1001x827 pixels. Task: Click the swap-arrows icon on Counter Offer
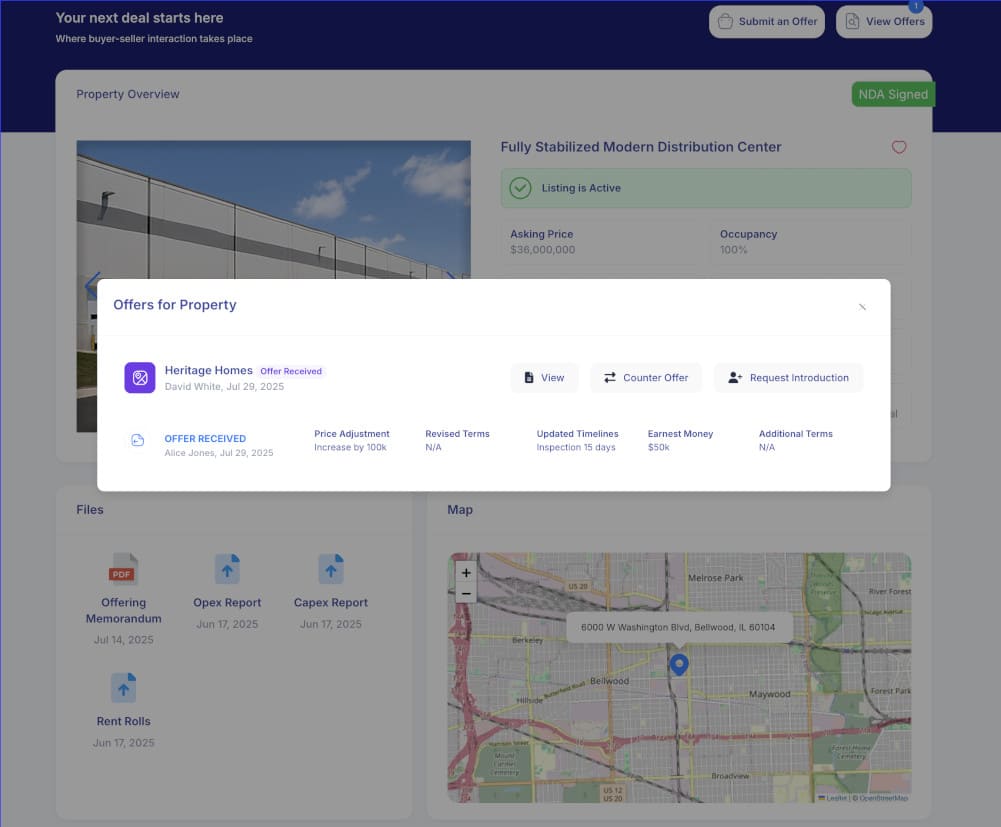[x=608, y=377]
